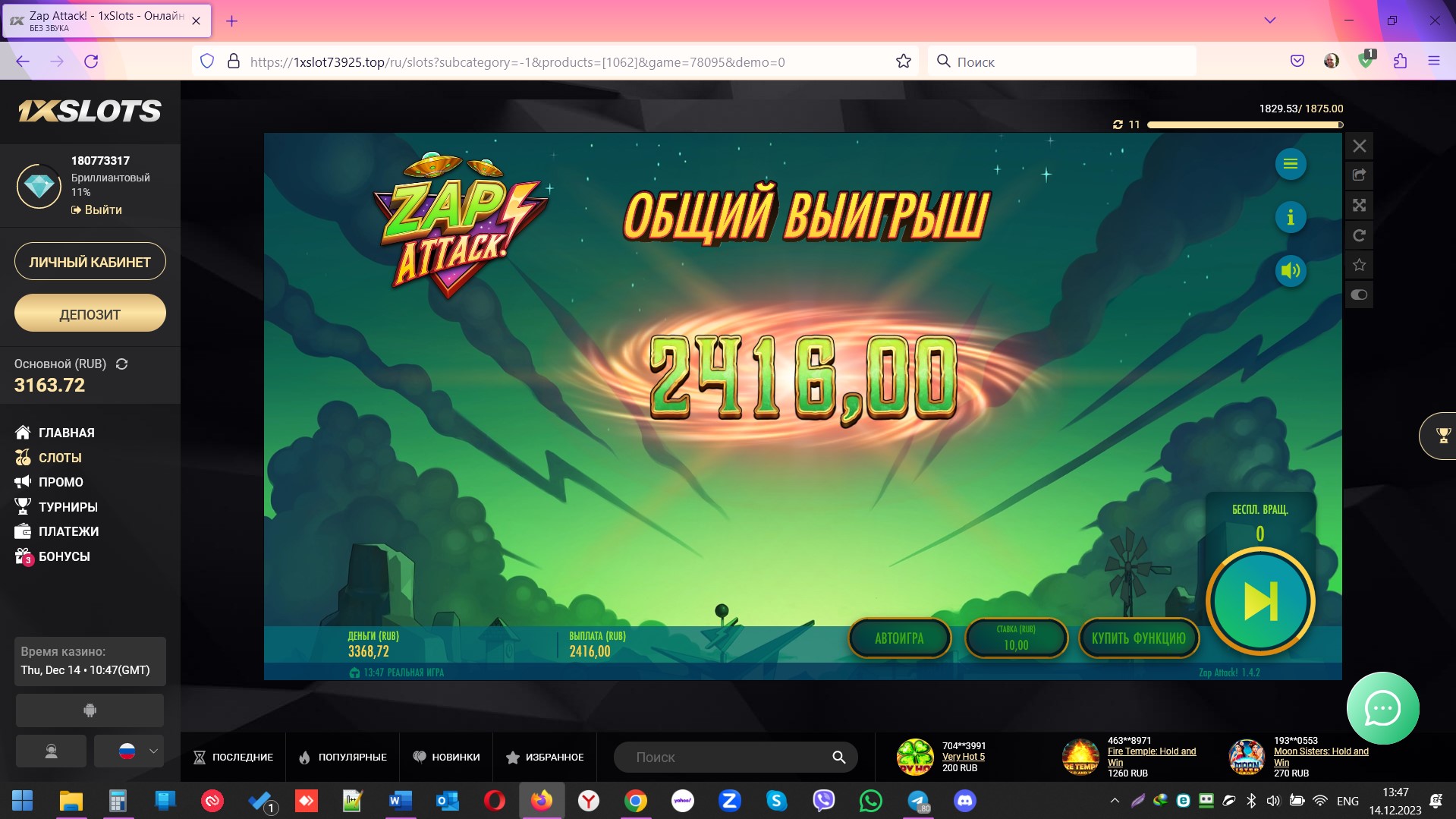Open the browser application menu
Image resolution: width=1456 pixels, height=819 pixels.
tap(1433, 61)
